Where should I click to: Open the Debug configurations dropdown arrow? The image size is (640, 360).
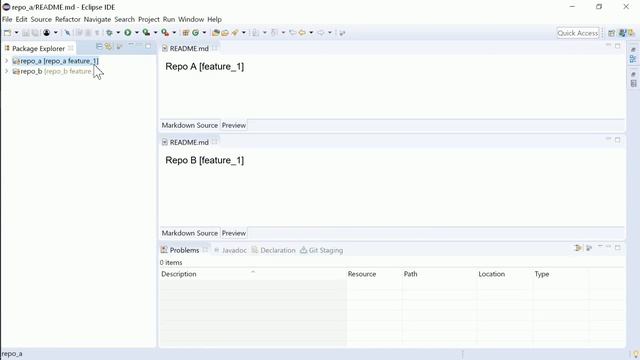pos(118,33)
